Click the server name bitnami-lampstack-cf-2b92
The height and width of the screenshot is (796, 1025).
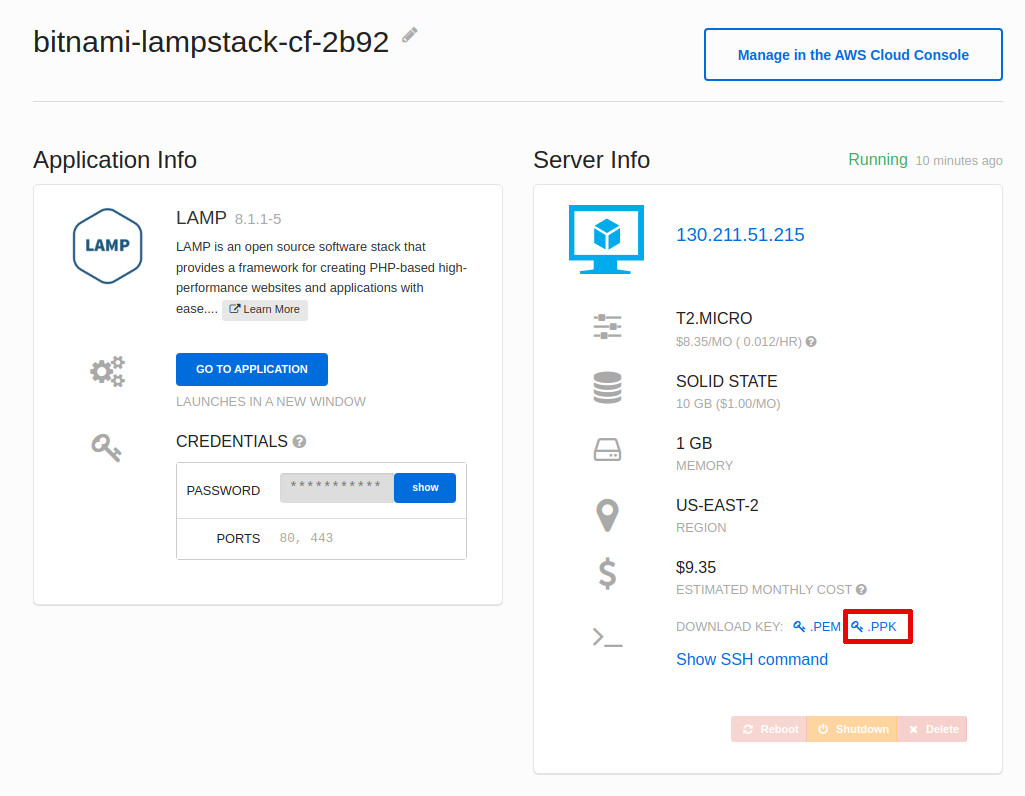(x=211, y=42)
